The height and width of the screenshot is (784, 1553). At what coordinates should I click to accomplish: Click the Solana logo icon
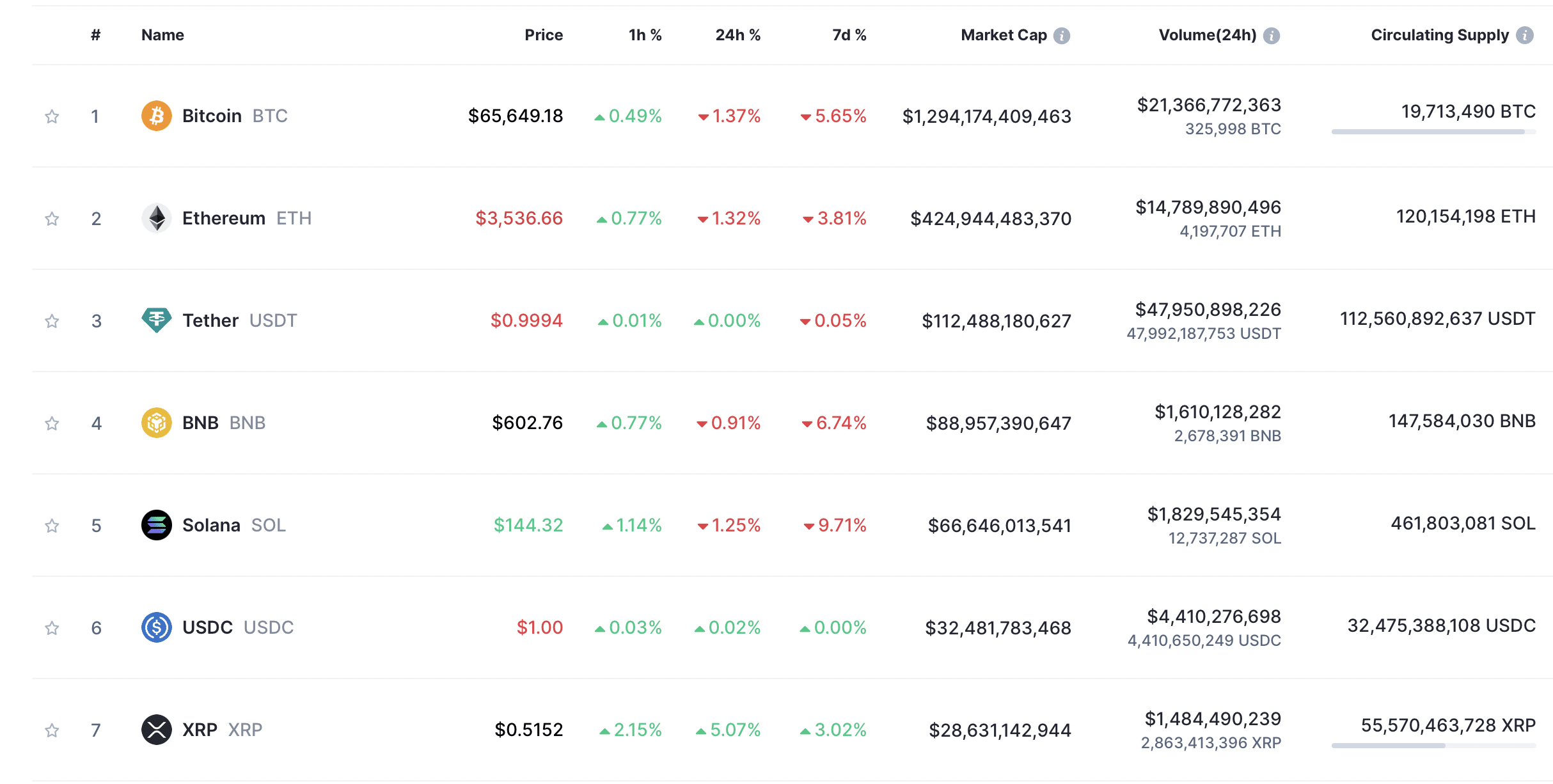(156, 525)
